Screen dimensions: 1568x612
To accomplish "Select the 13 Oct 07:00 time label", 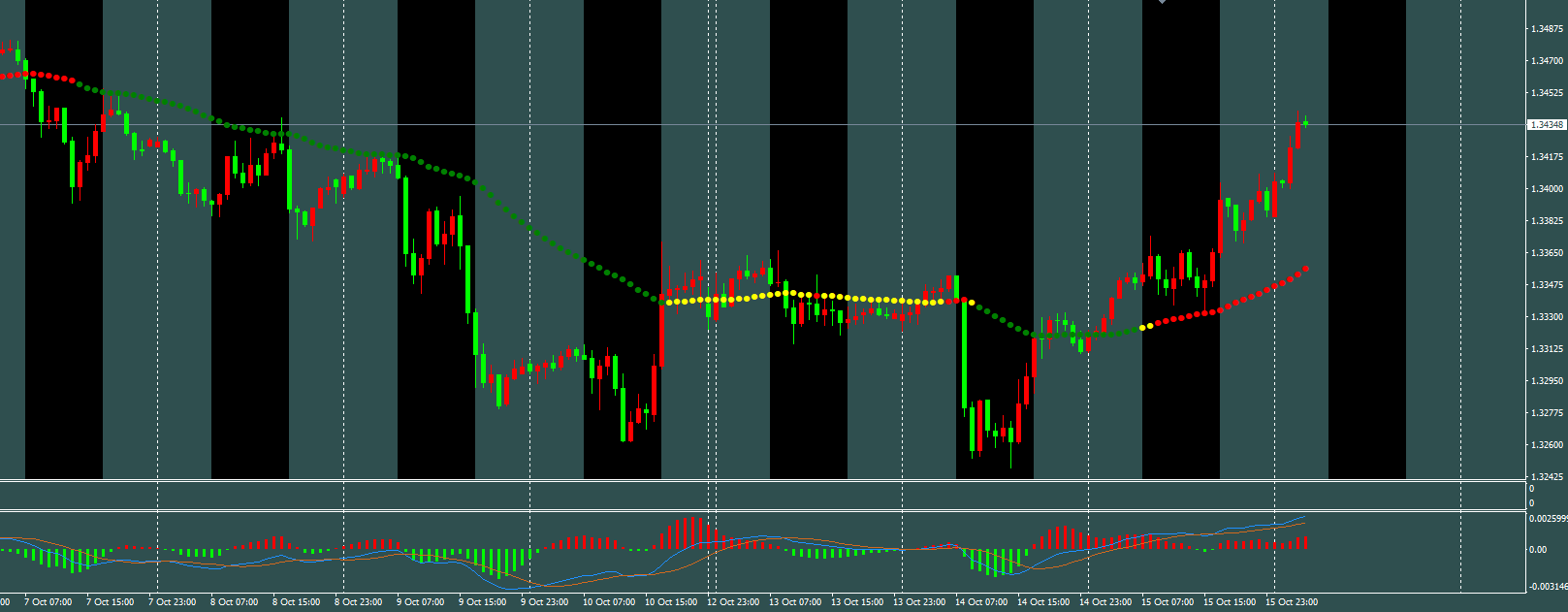I will point(795,602).
